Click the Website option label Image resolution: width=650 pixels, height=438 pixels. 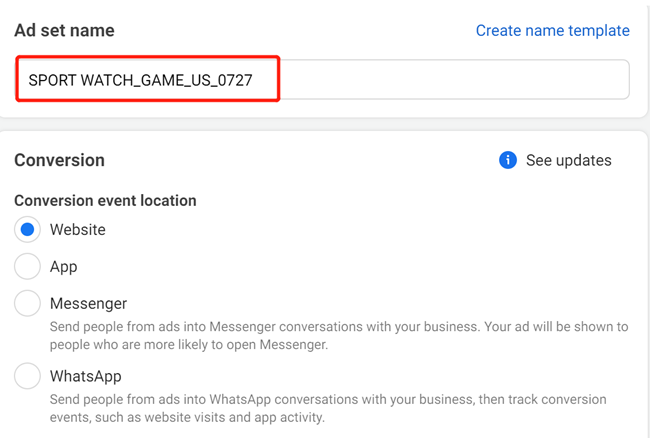pyautogui.click(x=77, y=229)
